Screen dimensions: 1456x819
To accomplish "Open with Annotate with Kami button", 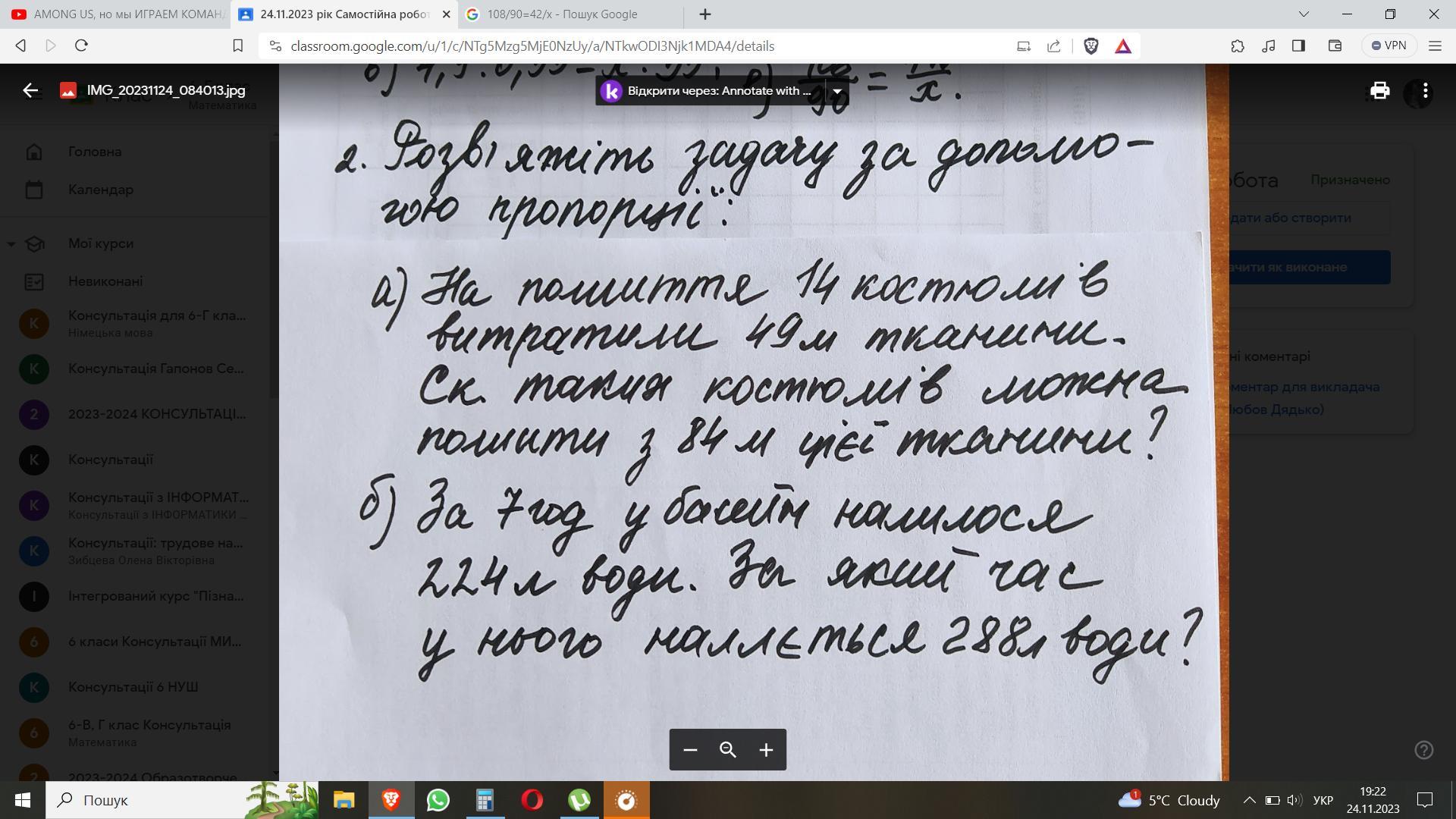I will (x=709, y=91).
